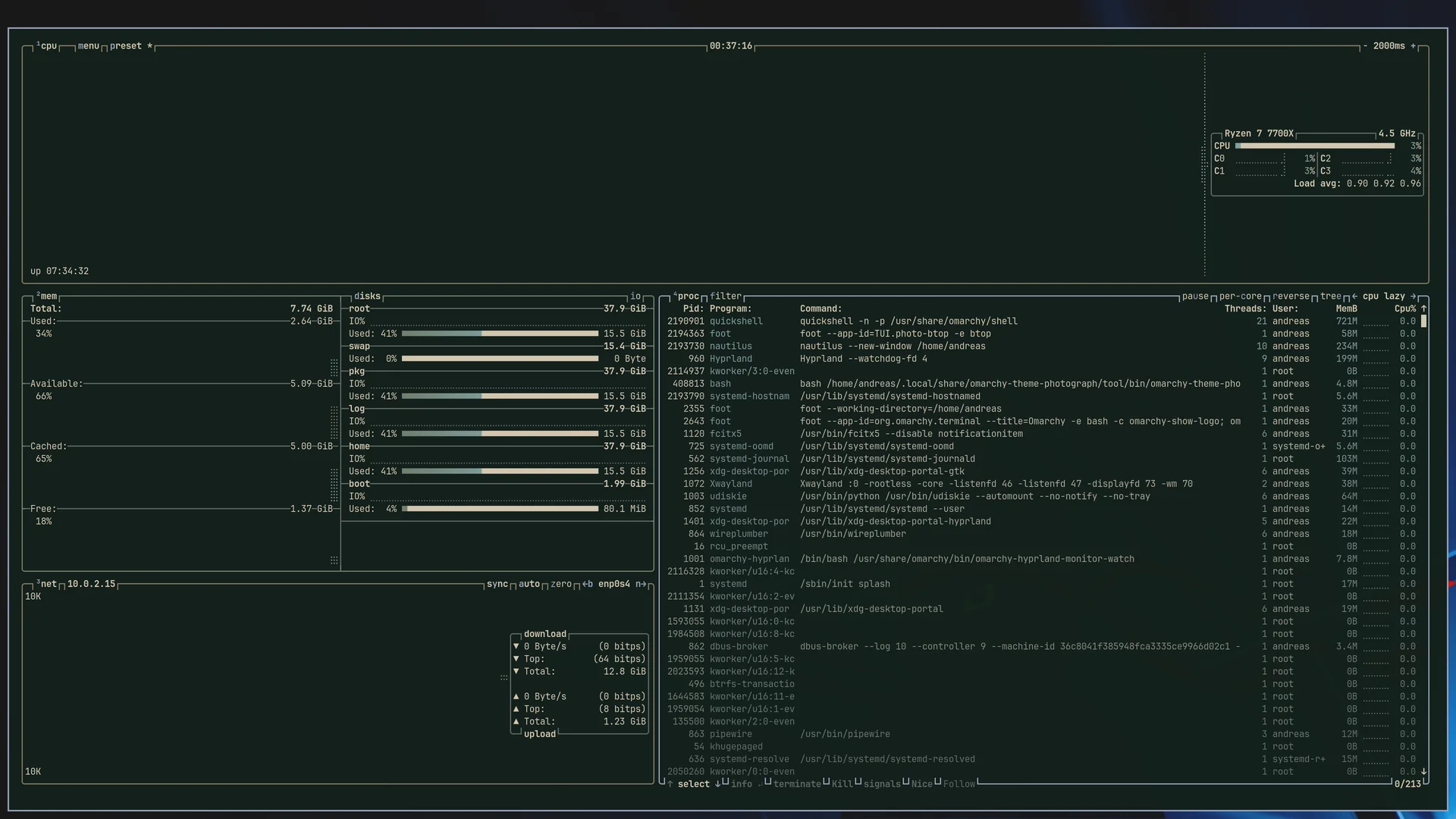Click the process list scroll-down arrow

(1423, 771)
